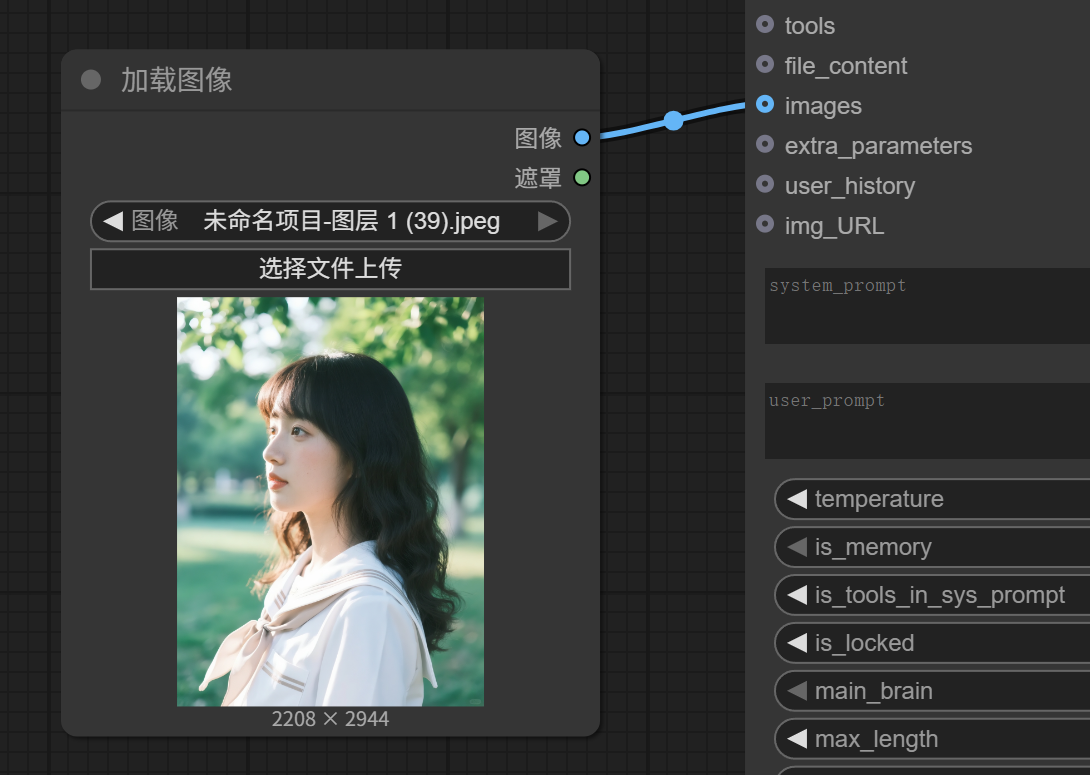Click the connected images input socket
Viewport: 1090px width, 775px height.
pos(765,104)
